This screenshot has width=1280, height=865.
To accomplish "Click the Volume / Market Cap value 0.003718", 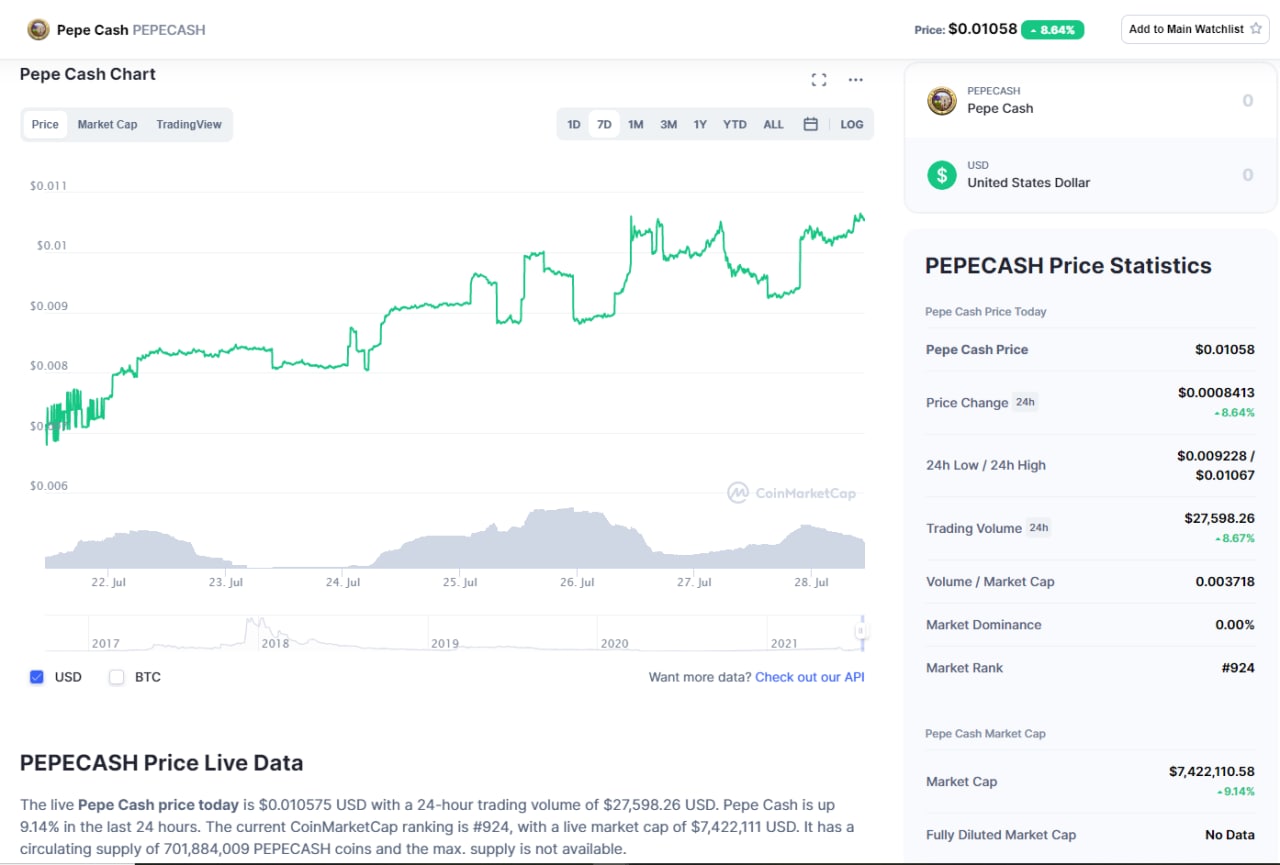I will (x=1225, y=581).
